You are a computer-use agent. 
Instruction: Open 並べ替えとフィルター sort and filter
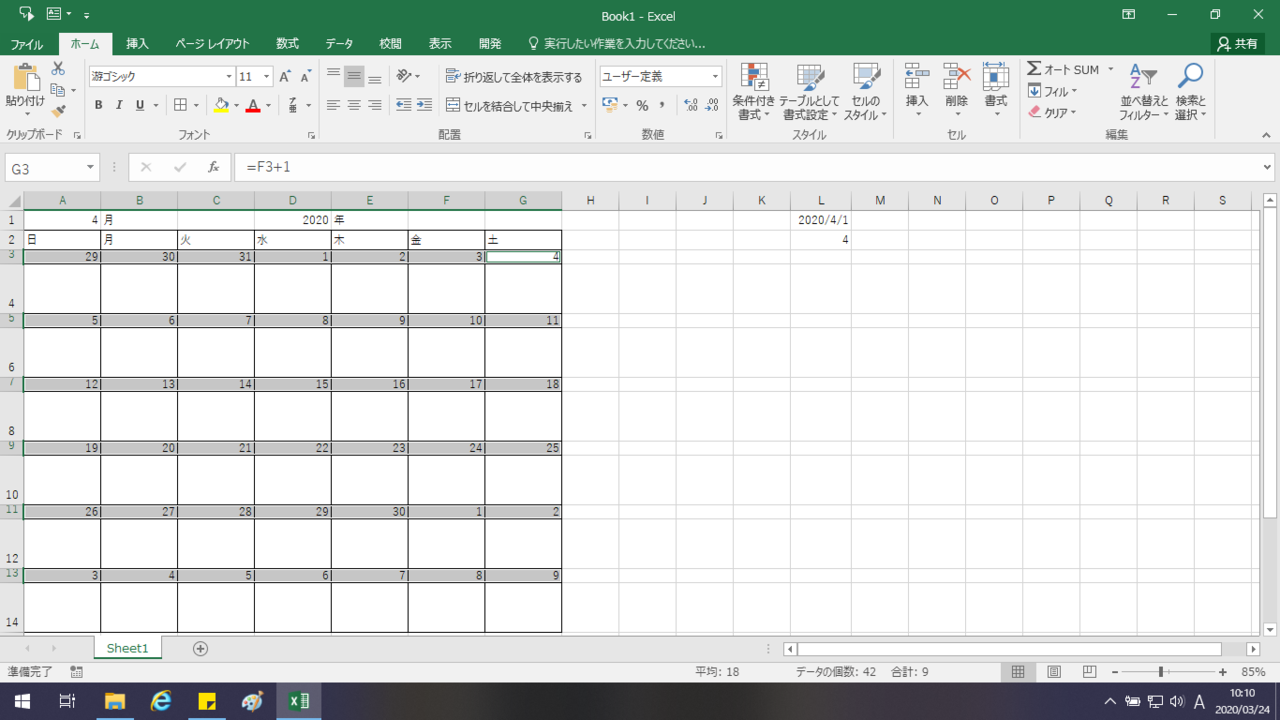1144,92
